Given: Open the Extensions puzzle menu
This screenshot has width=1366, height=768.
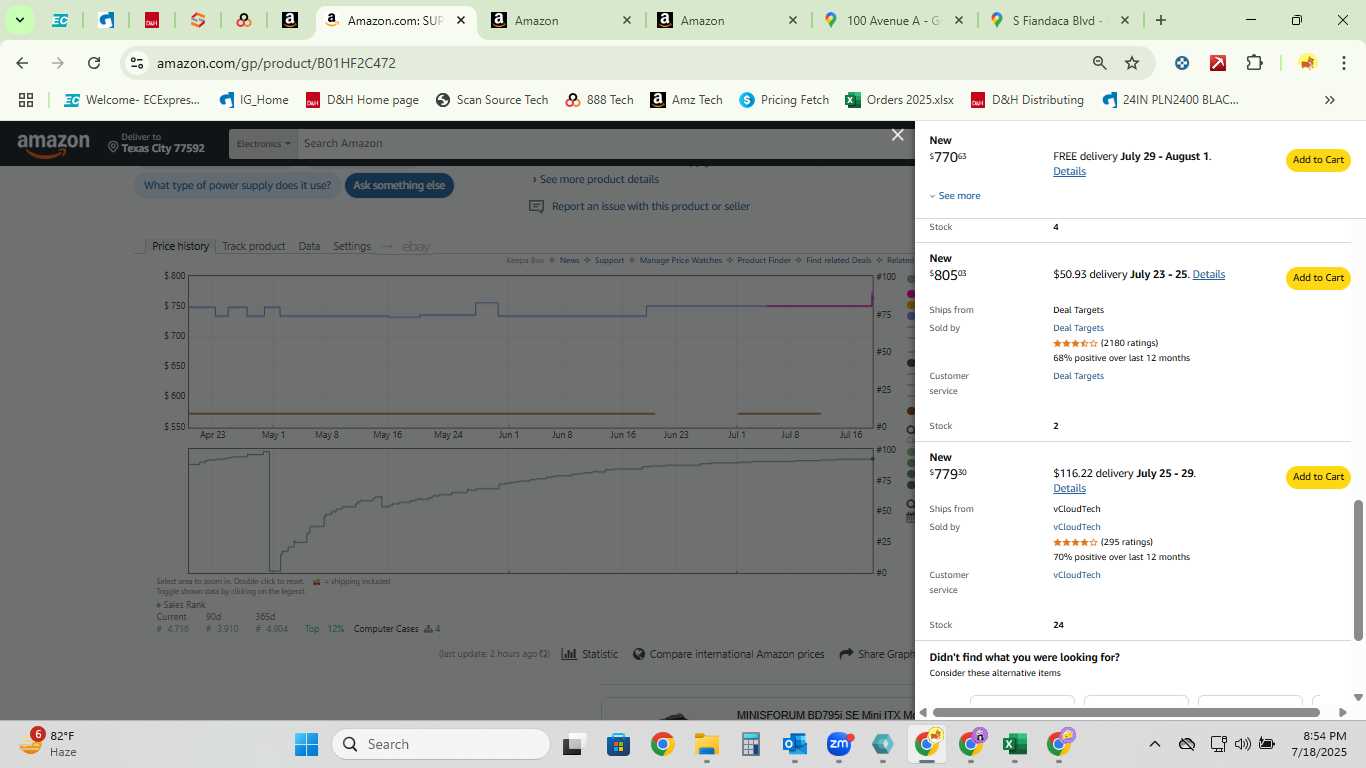Looking at the screenshot, I should [x=1254, y=63].
